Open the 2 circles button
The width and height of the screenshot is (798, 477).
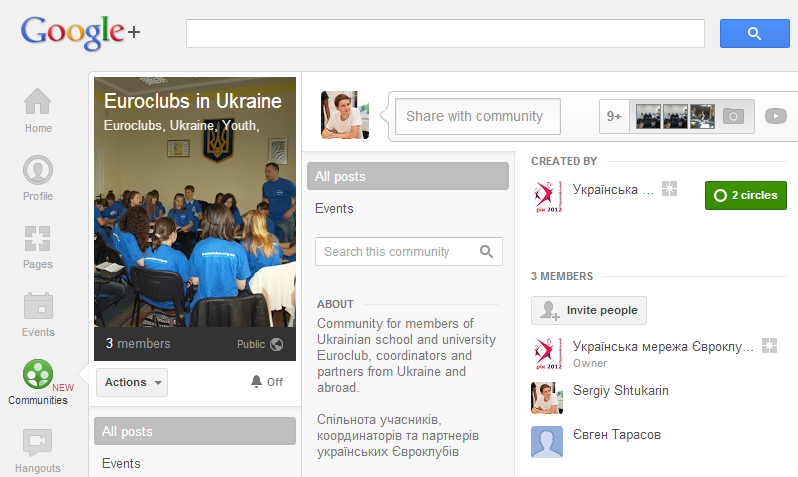coord(746,195)
